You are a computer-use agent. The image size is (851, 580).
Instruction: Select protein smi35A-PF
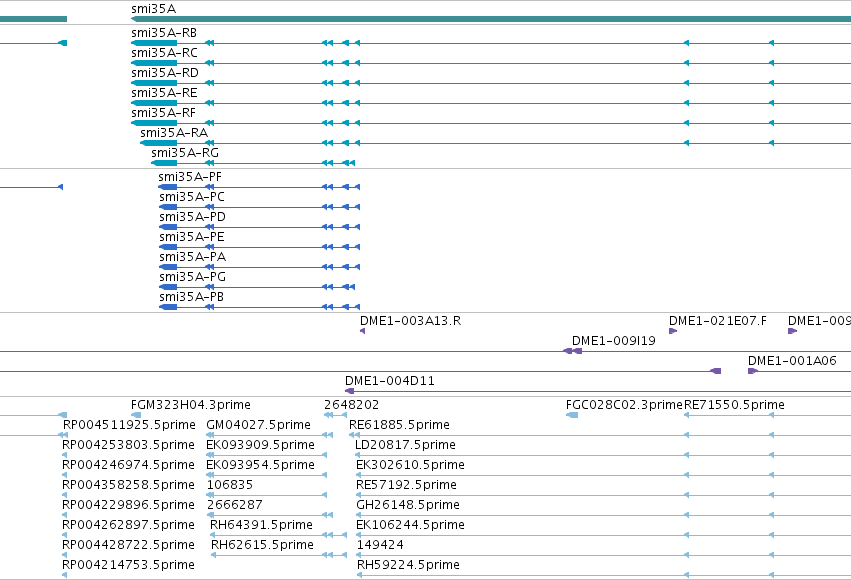pos(190,177)
